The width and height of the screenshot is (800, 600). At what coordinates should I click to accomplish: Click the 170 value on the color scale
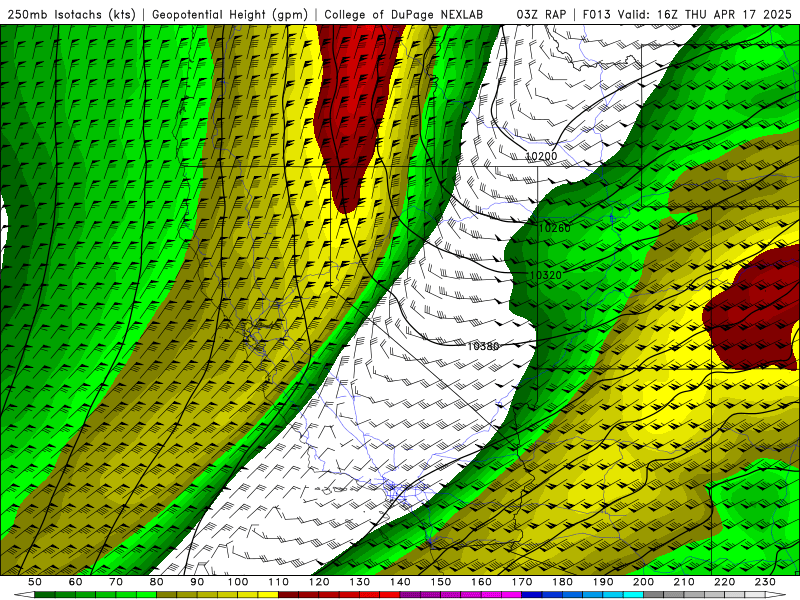coord(522,582)
